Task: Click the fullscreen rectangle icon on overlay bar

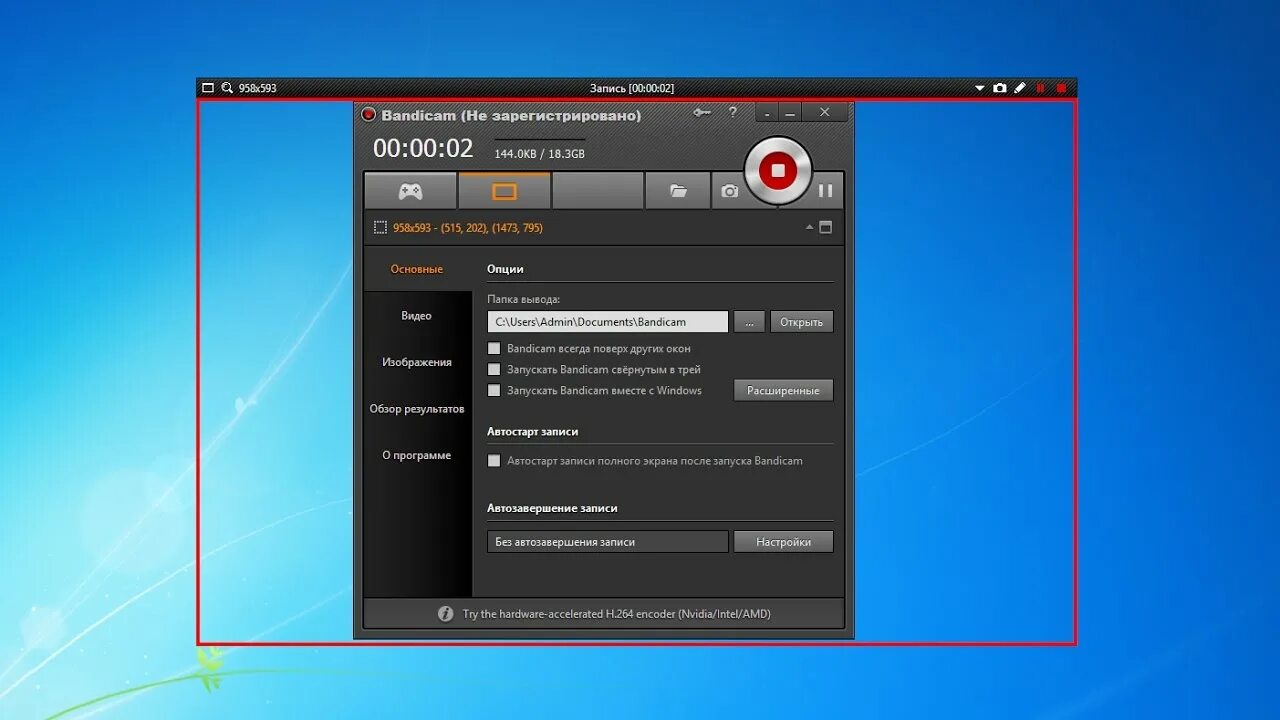Action: (x=208, y=88)
